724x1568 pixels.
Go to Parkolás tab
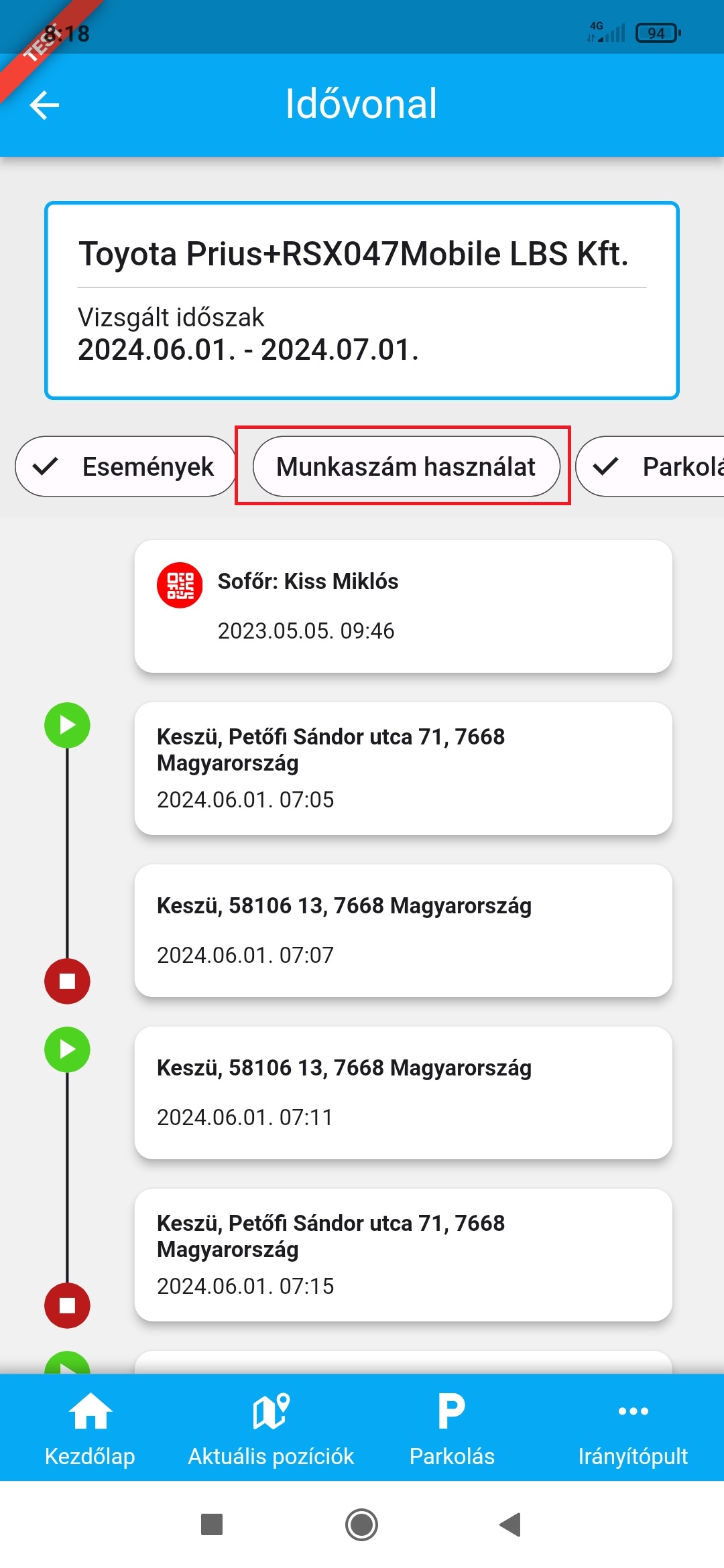[452, 1427]
